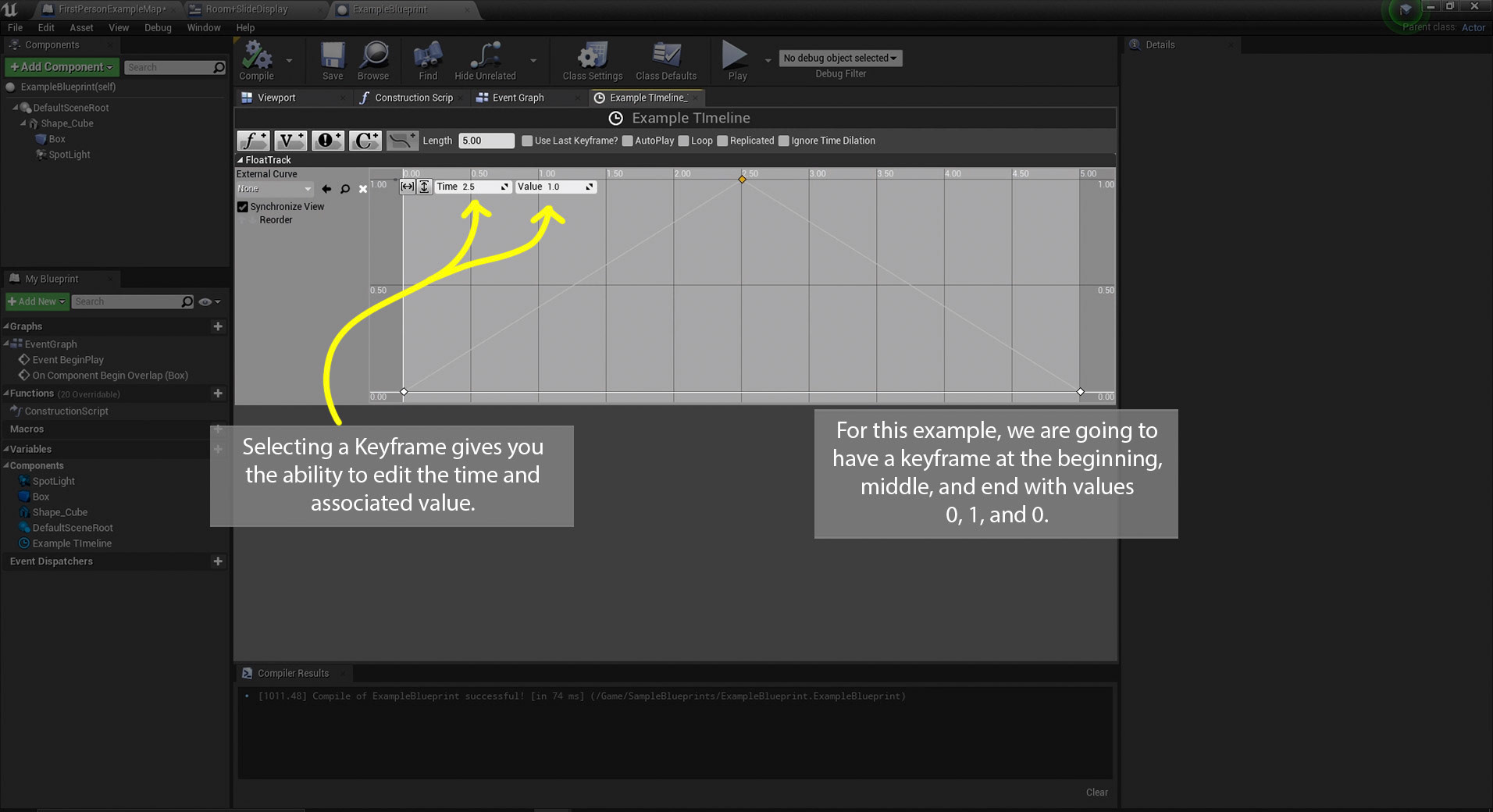
Task: Save the blueprint using the Save icon
Action: 333,61
